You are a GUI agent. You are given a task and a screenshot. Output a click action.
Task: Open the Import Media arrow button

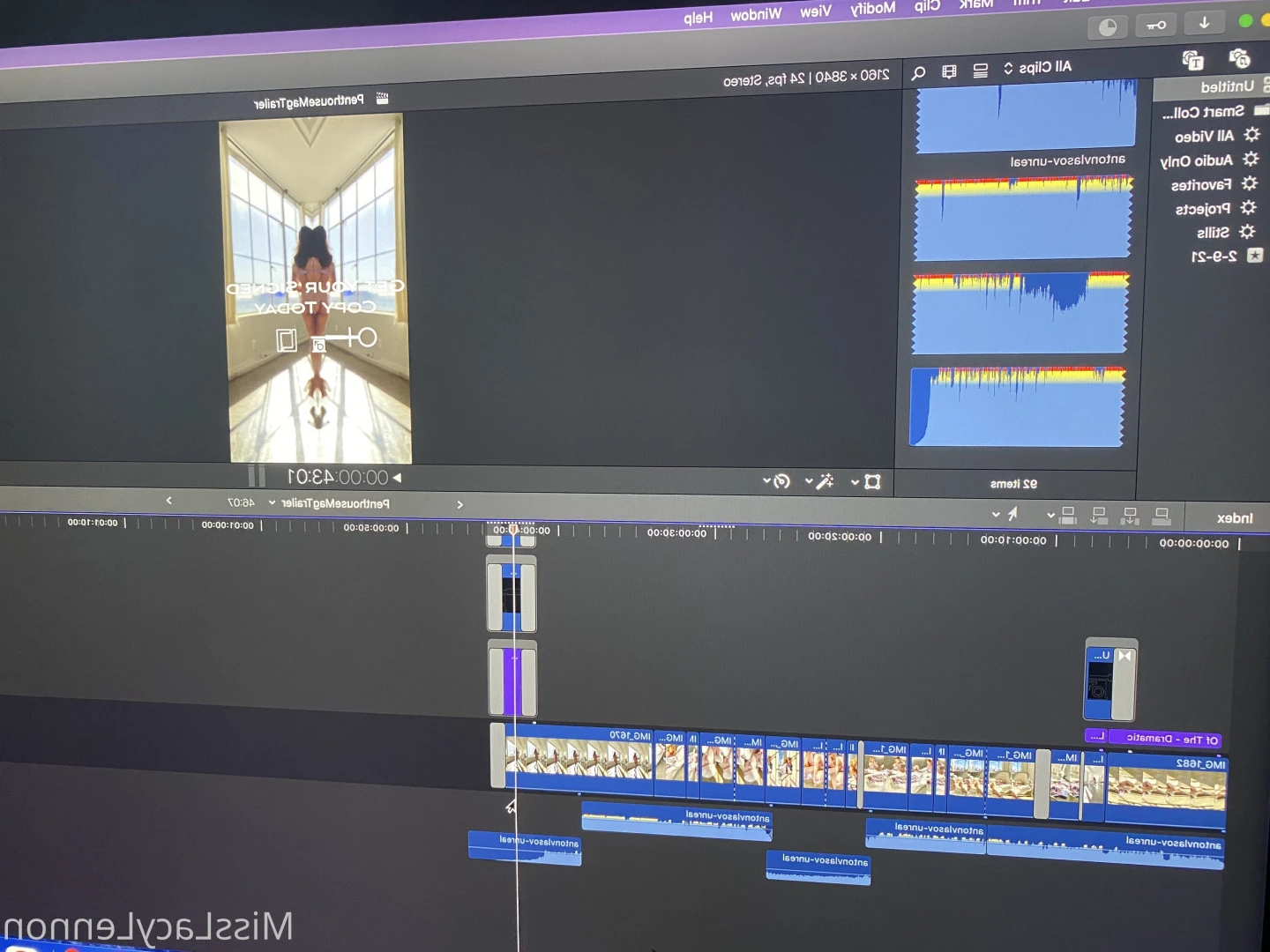pos(1204,23)
